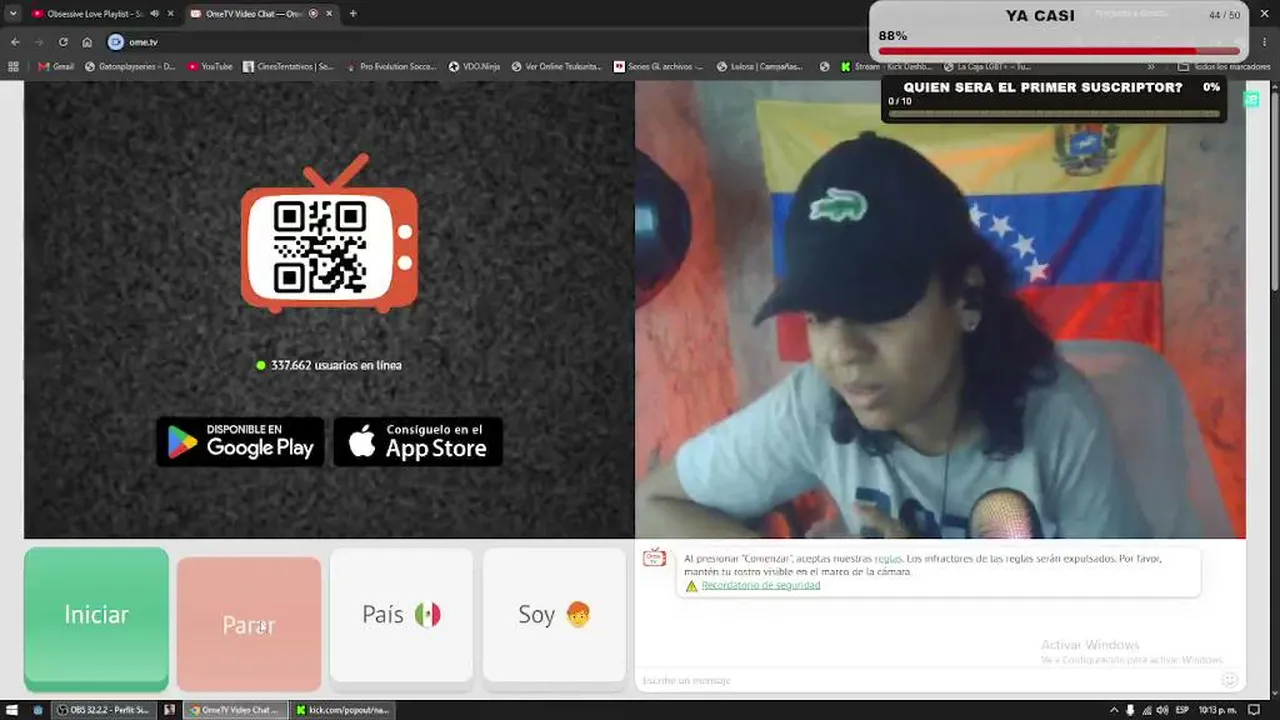Open the CinesTentativos bookmark
Screen dimensions: 1280x720
tap(288, 67)
